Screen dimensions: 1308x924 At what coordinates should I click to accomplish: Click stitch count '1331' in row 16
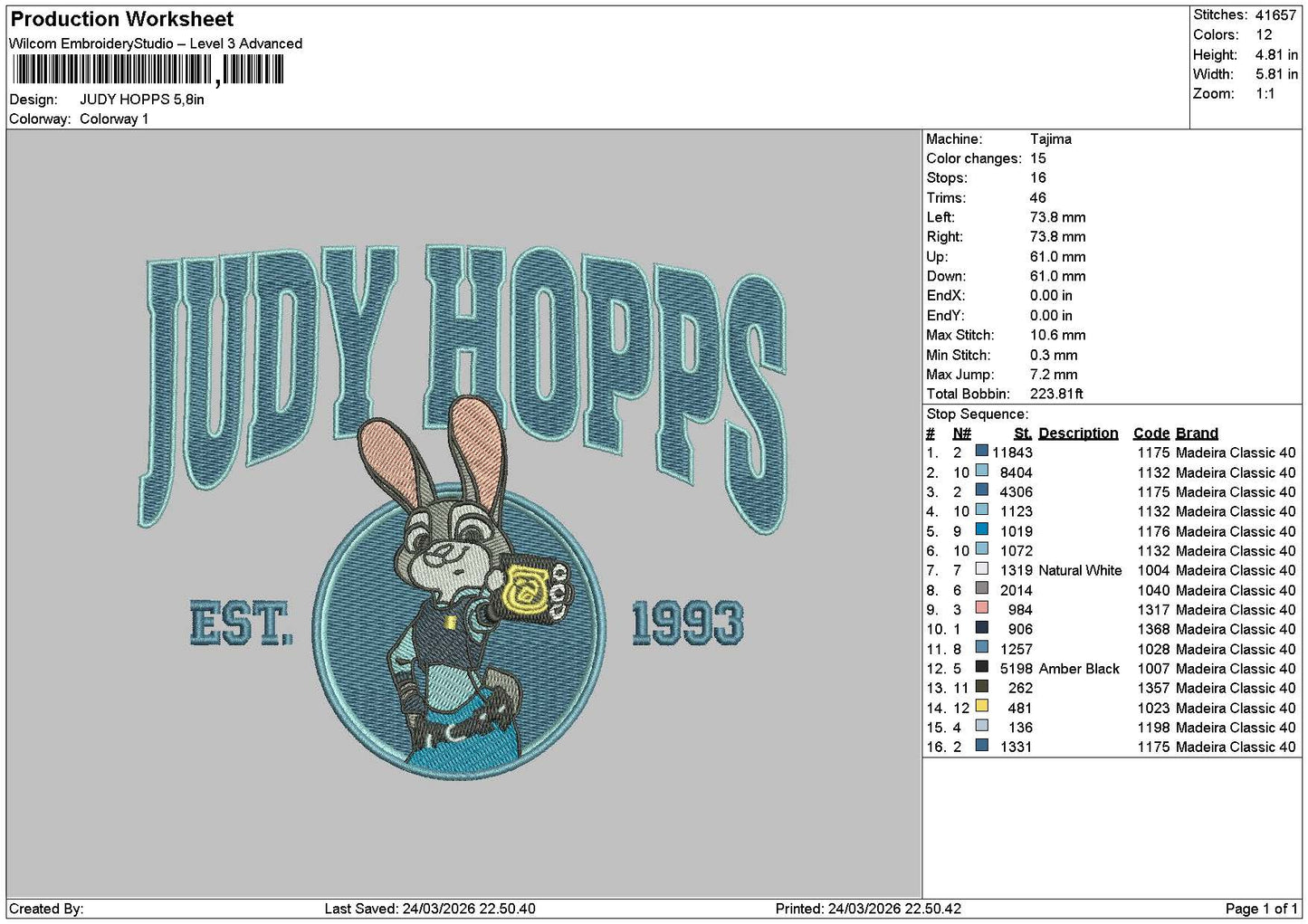click(x=1016, y=747)
